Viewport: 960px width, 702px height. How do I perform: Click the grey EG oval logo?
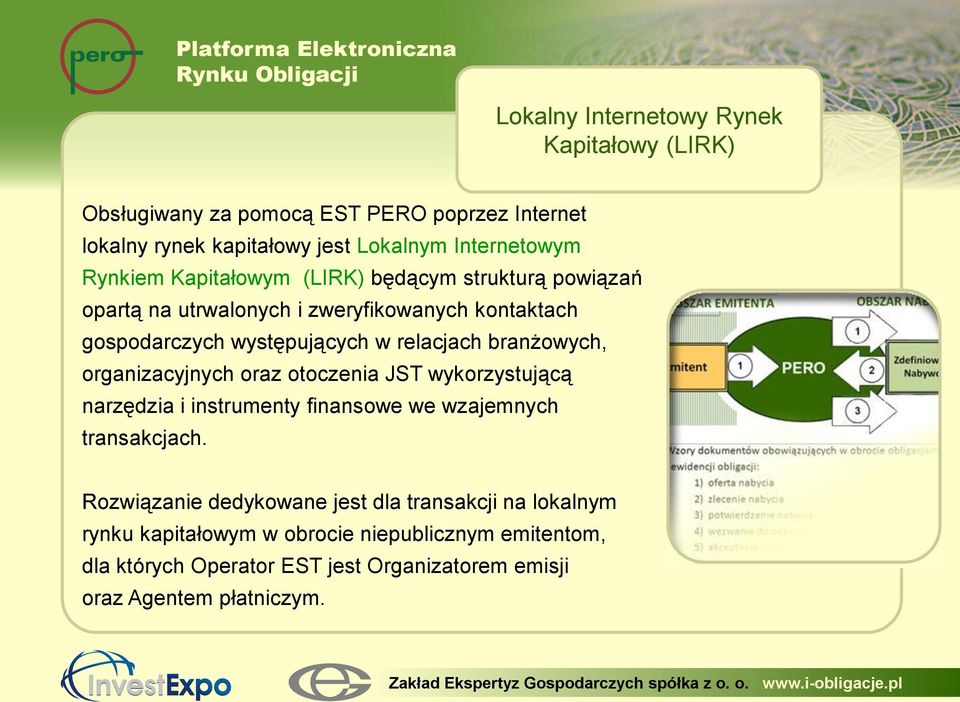(x=330, y=682)
